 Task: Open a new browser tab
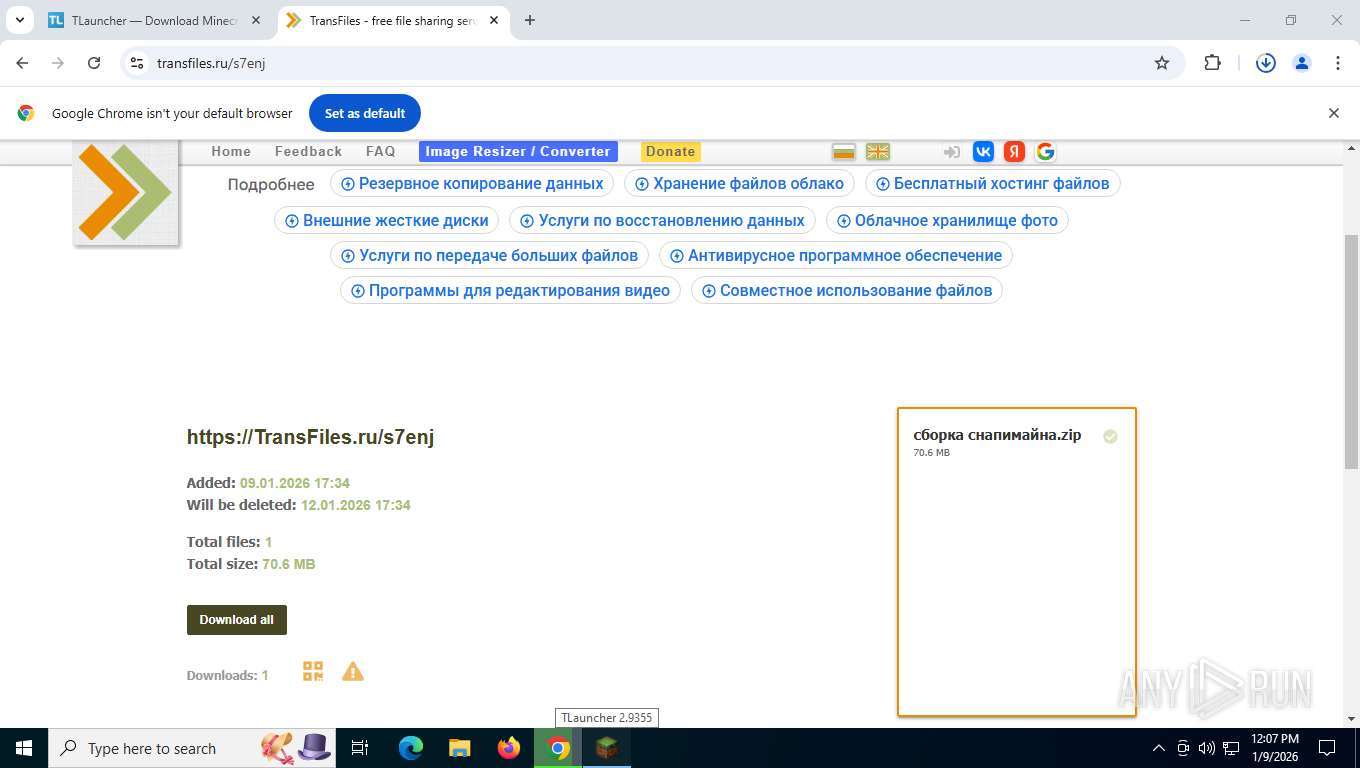click(x=530, y=20)
